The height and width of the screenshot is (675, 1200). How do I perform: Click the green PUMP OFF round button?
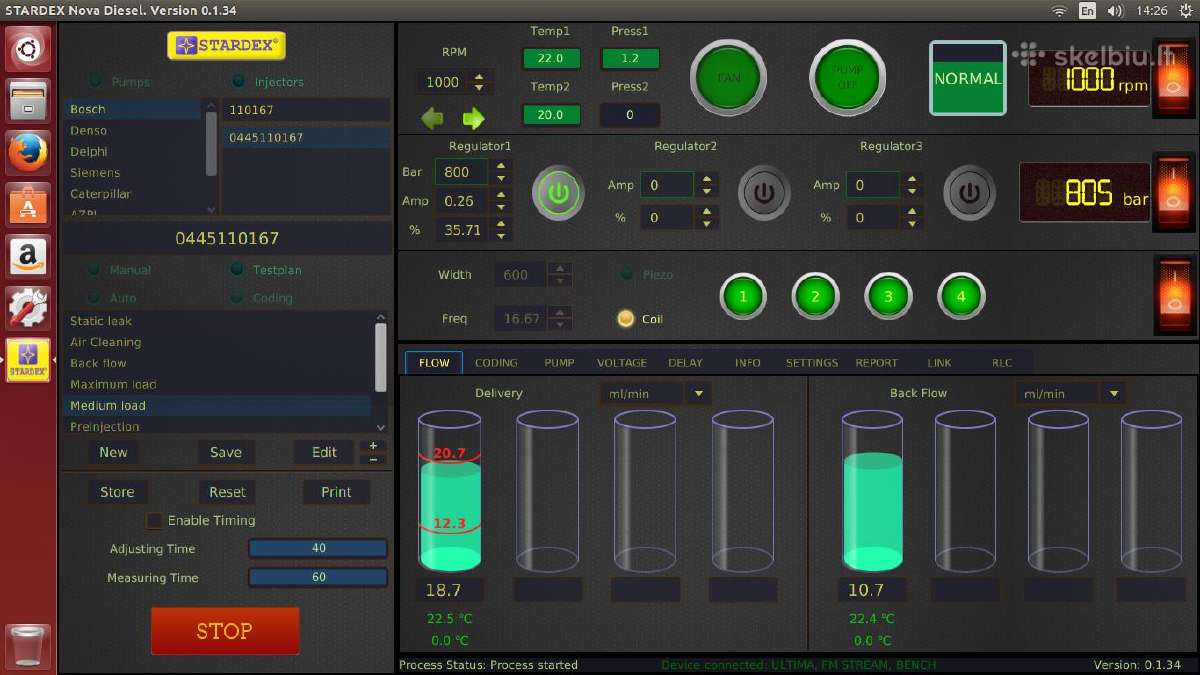tap(847, 78)
